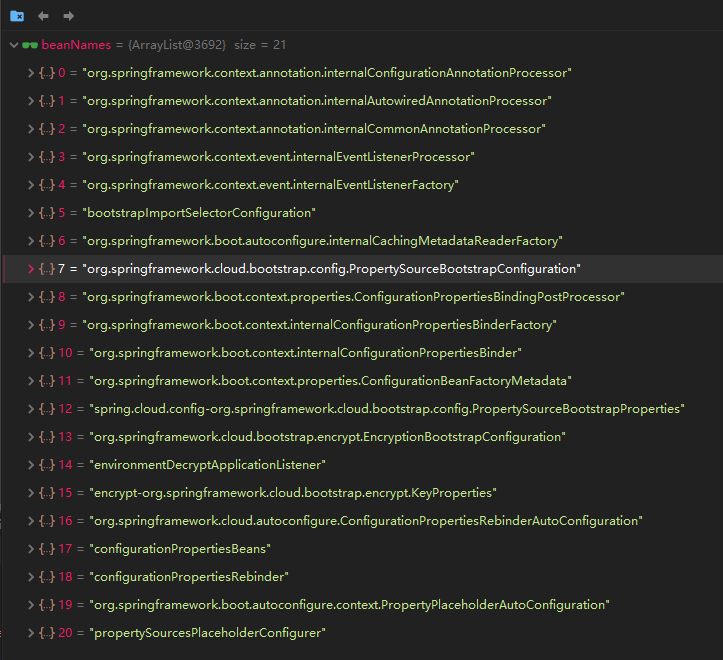
Task: Select the spring.cloud.config PropertySourceBootstrapProperties string
Action: point(387,409)
